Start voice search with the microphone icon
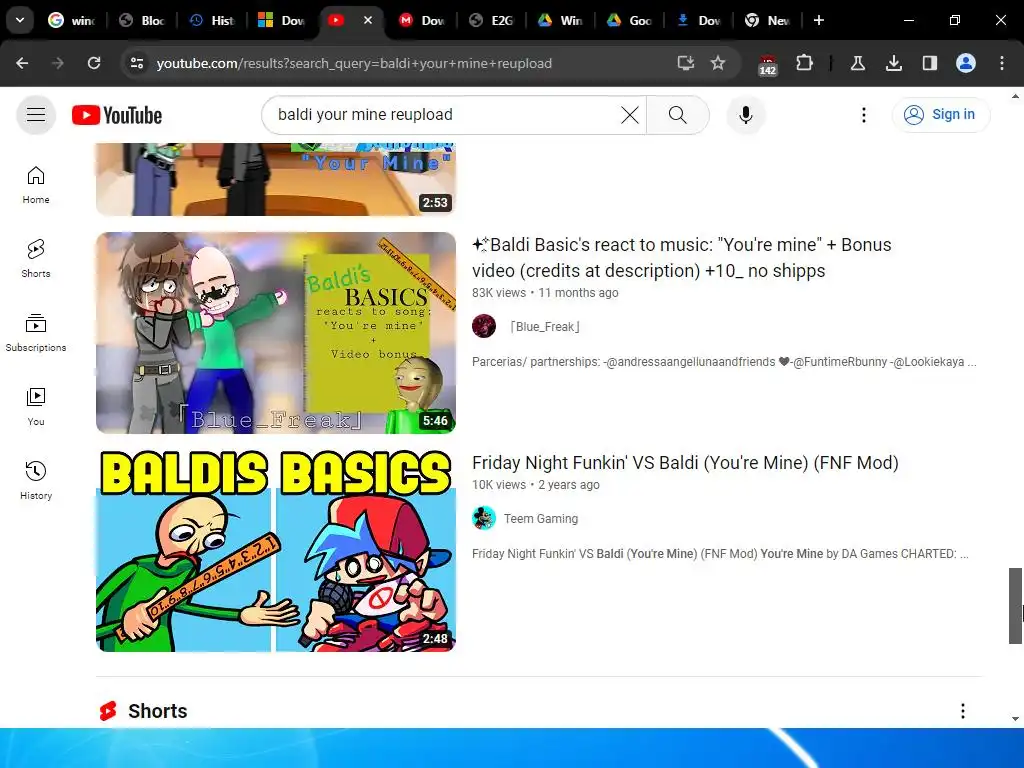1024x768 pixels. (746, 115)
